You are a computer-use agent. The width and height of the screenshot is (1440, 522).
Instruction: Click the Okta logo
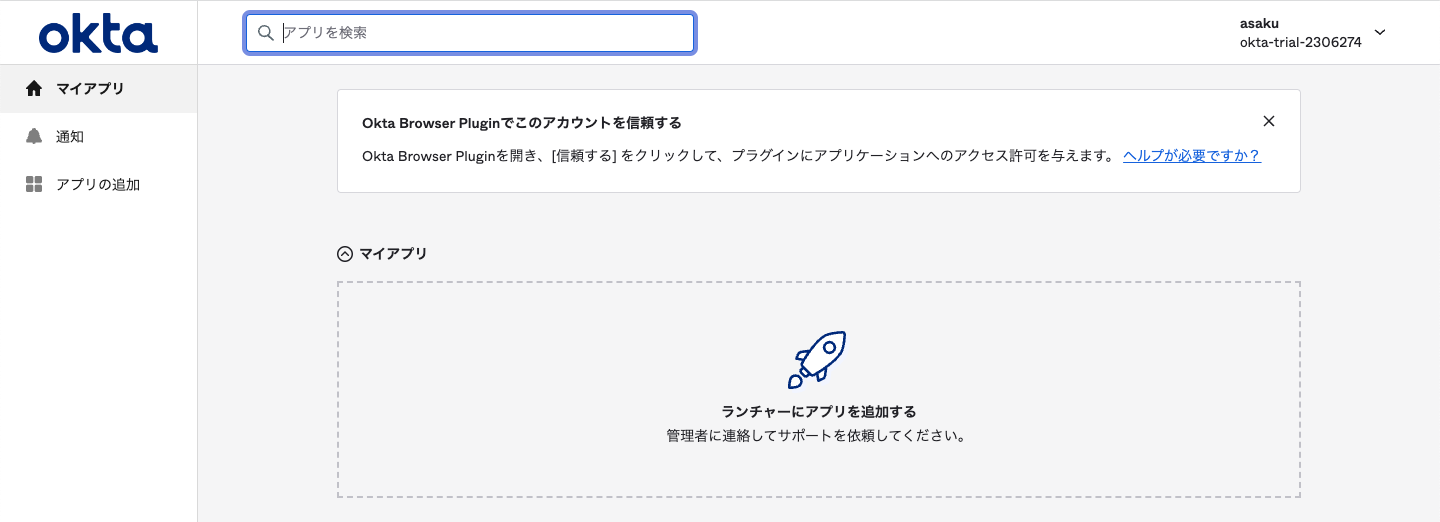[98, 34]
